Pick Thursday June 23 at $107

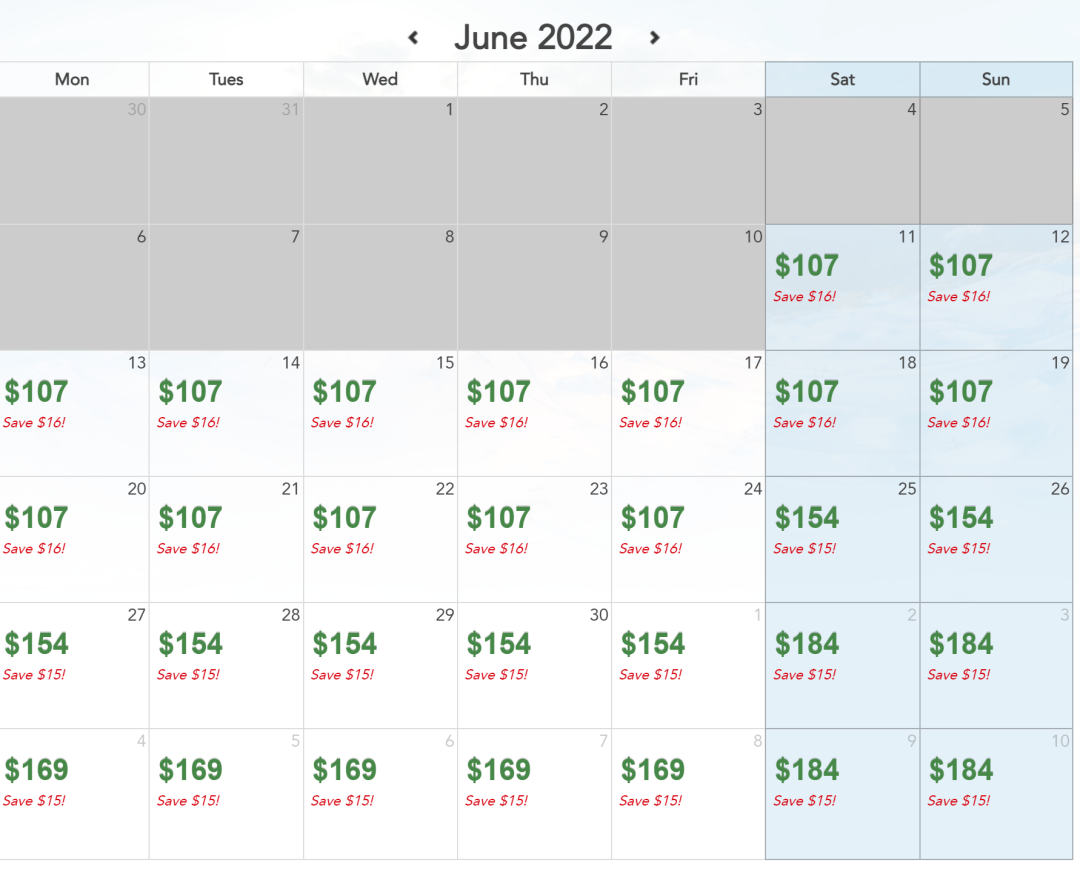pyautogui.click(x=534, y=539)
